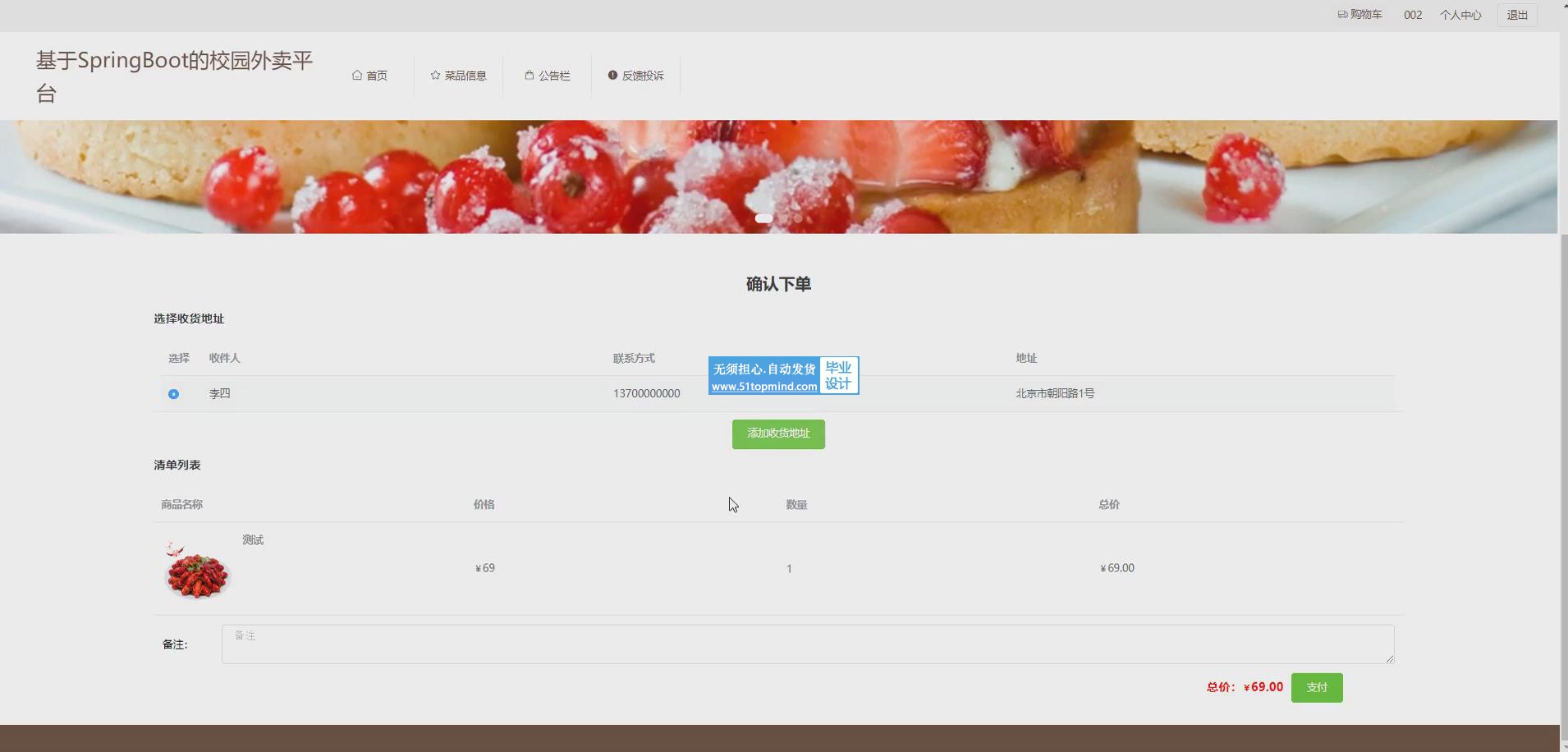Open 个人中心 personal center
Image resolution: width=1568 pixels, height=752 pixels.
(x=1460, y=15)
